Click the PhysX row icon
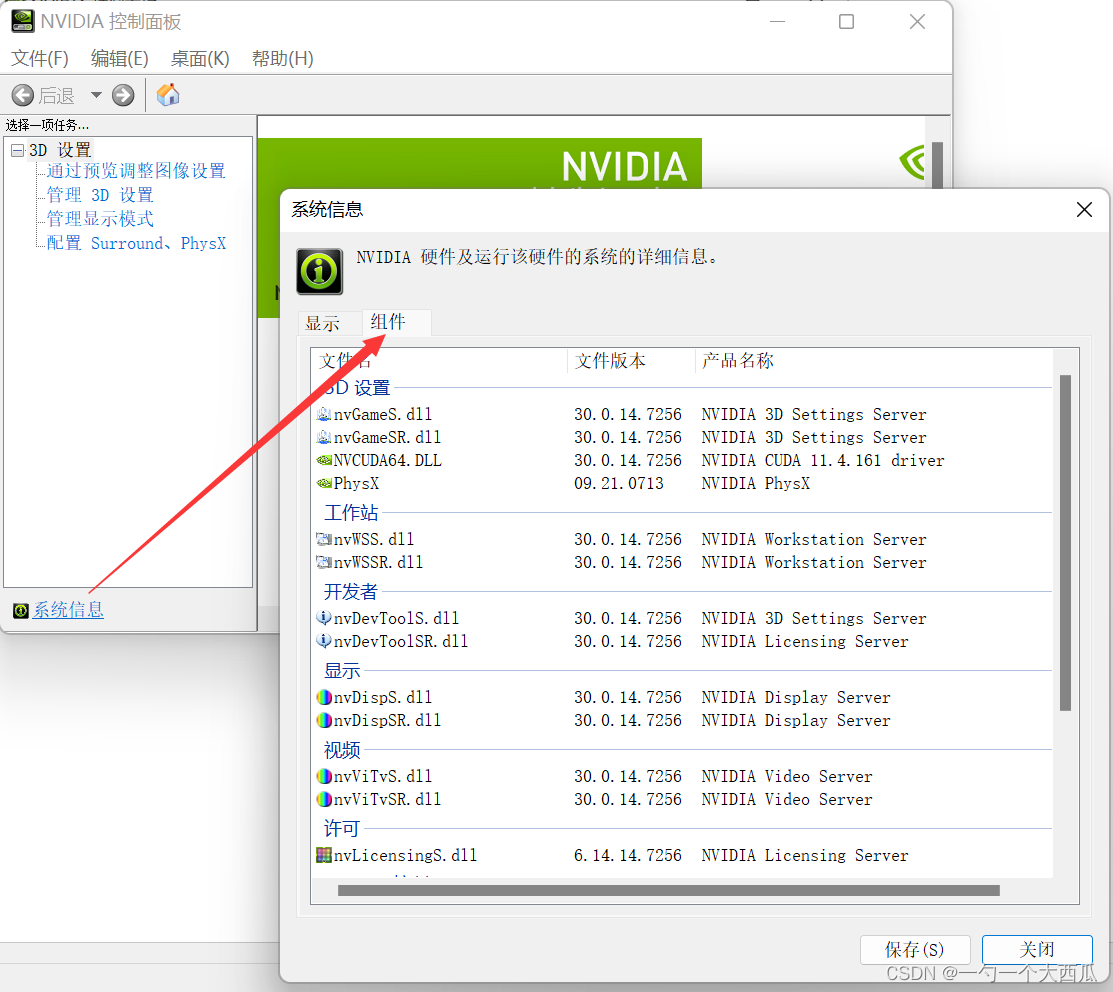Image resolution: width=1113 pixels, height=992 pixels. pos(324,483)
